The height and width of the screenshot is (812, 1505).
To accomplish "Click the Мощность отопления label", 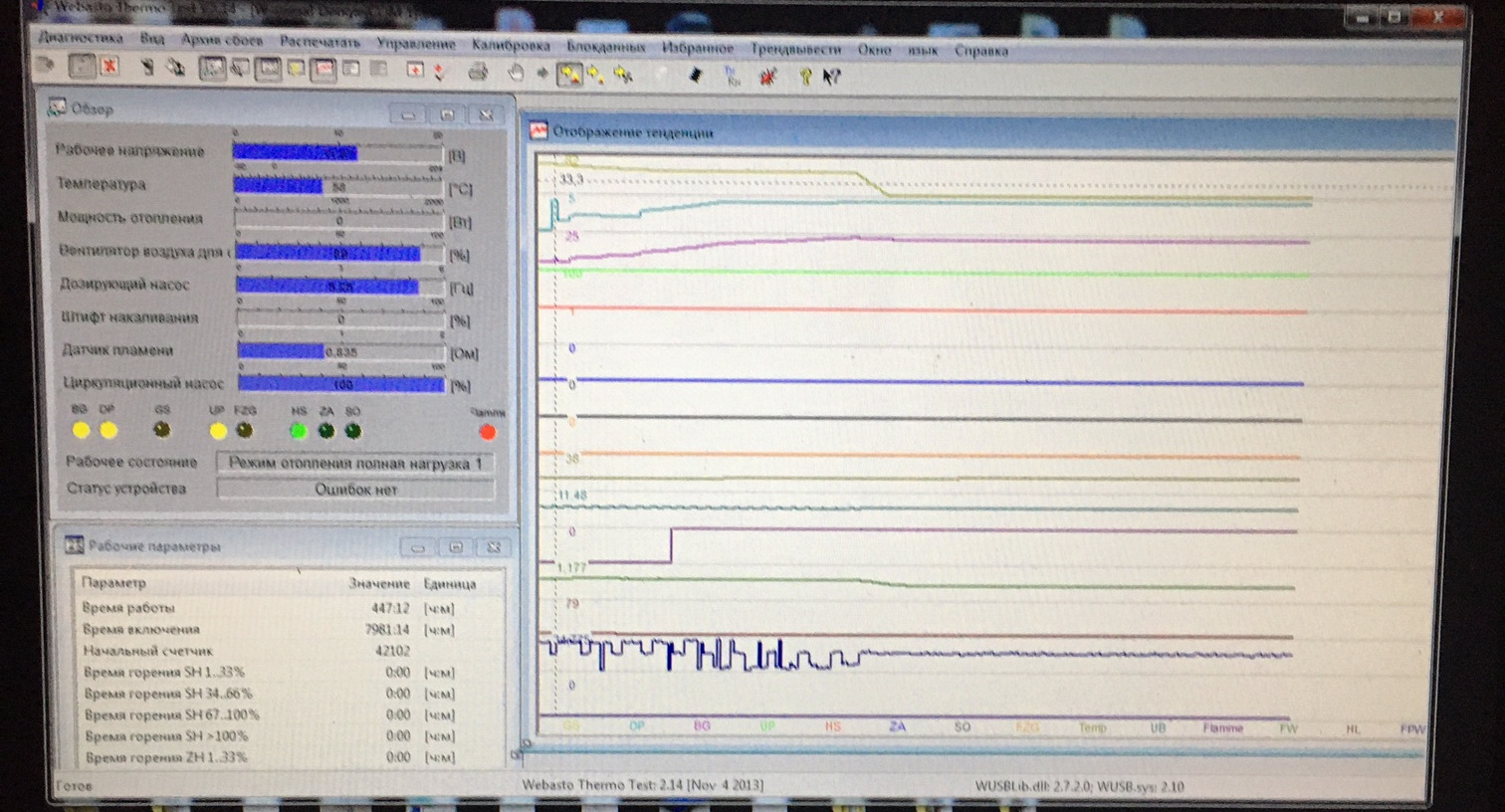I will pos(129,218).
